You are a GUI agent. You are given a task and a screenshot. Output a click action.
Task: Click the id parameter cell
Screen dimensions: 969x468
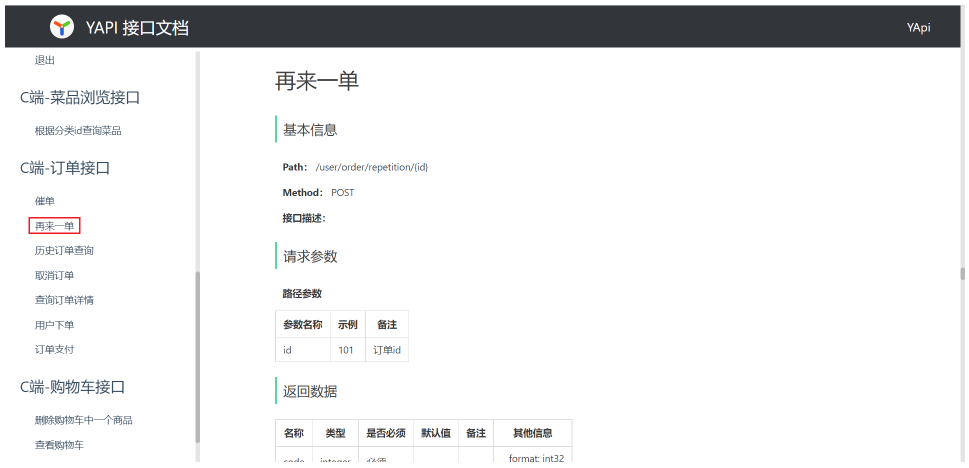coord(303,350)
